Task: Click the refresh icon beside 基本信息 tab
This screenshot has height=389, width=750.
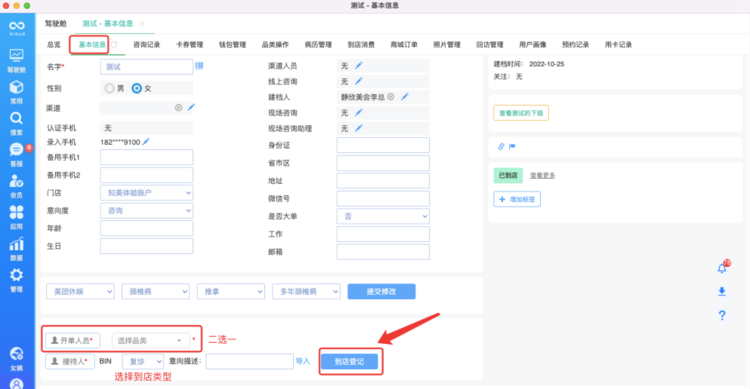Action: coord(114,44)
